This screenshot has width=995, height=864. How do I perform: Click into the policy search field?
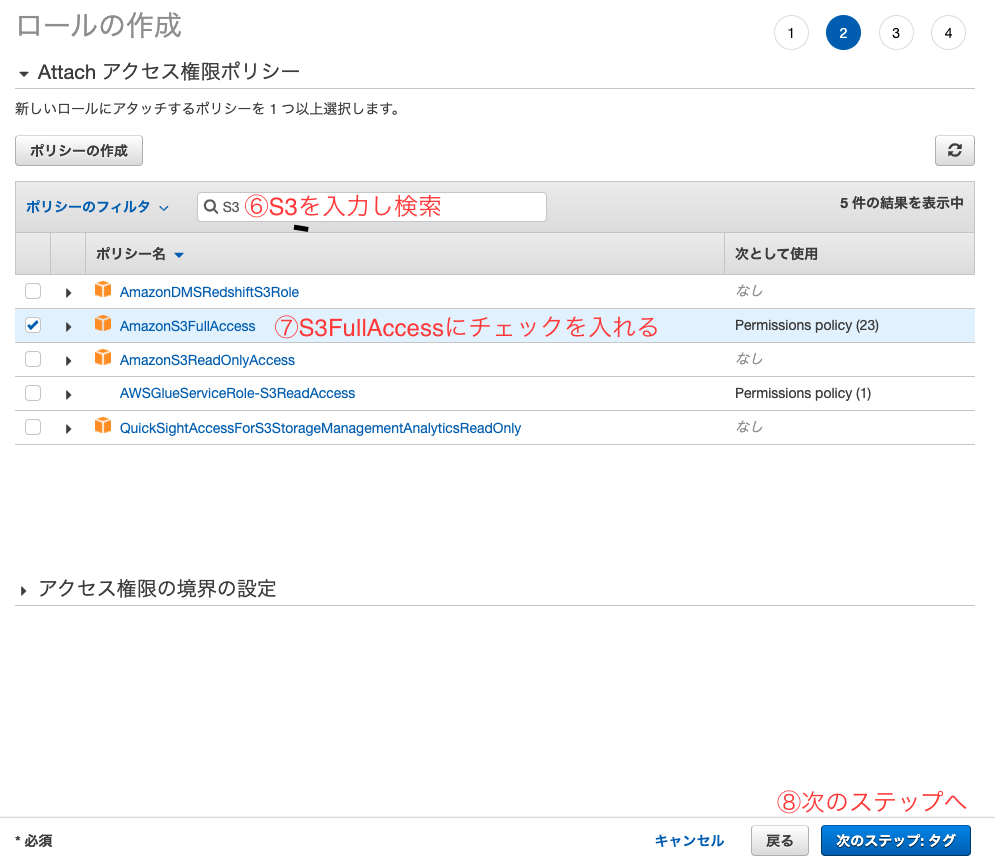pyautogui.click(x=372, y=207)
